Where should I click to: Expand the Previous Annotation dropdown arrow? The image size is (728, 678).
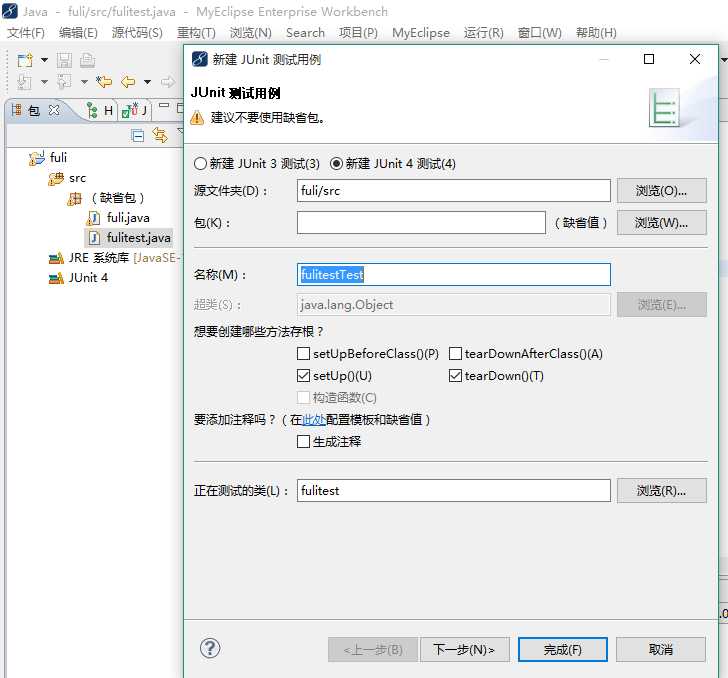click(84, 82)
